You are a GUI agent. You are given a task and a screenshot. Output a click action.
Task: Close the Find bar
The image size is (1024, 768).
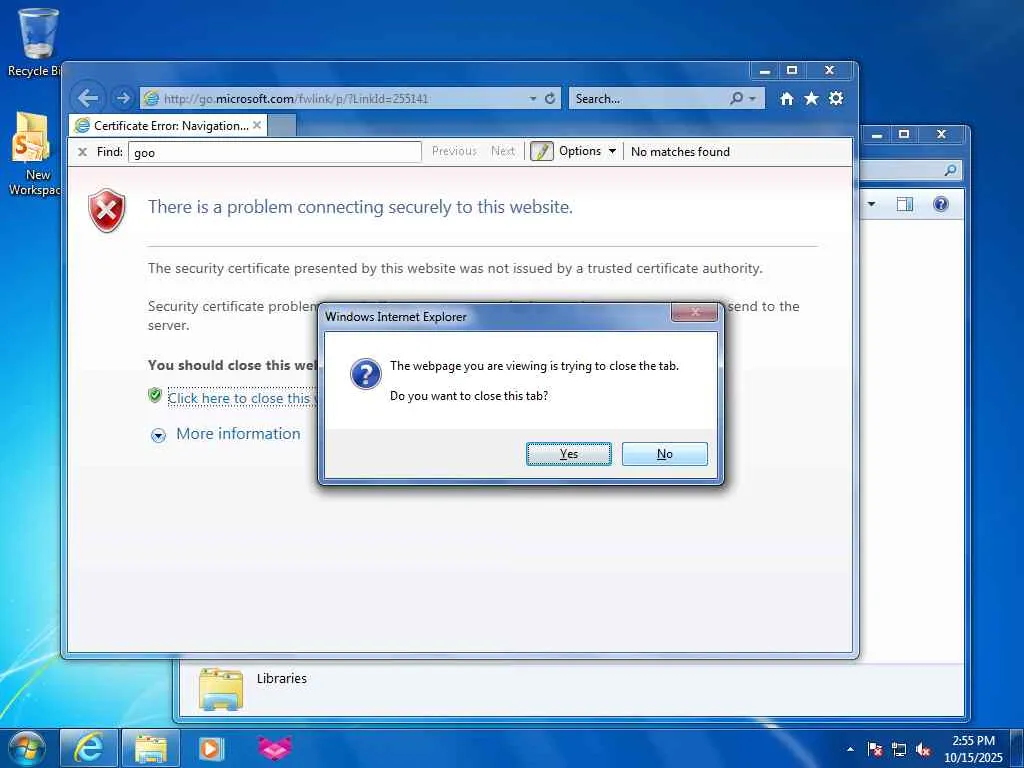click(x=82, y=152)
